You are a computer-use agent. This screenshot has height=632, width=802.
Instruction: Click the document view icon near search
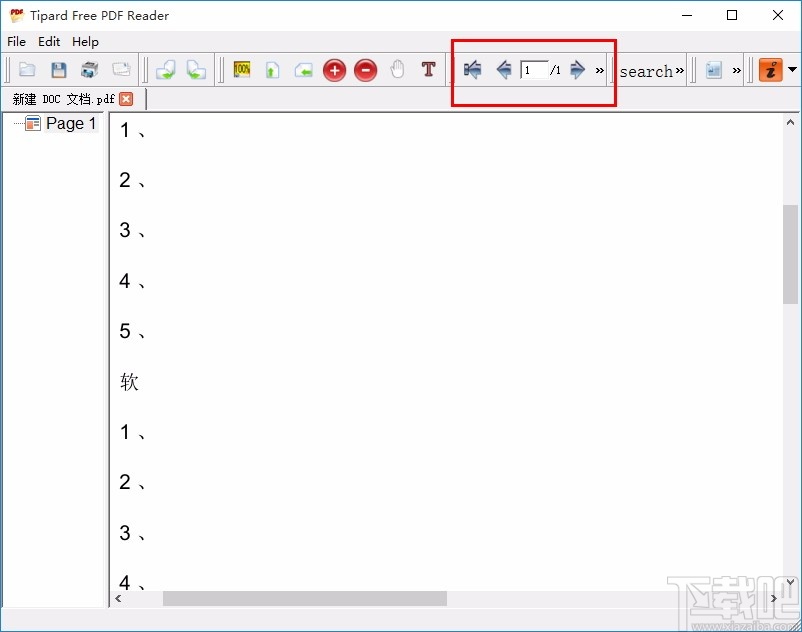714,70
